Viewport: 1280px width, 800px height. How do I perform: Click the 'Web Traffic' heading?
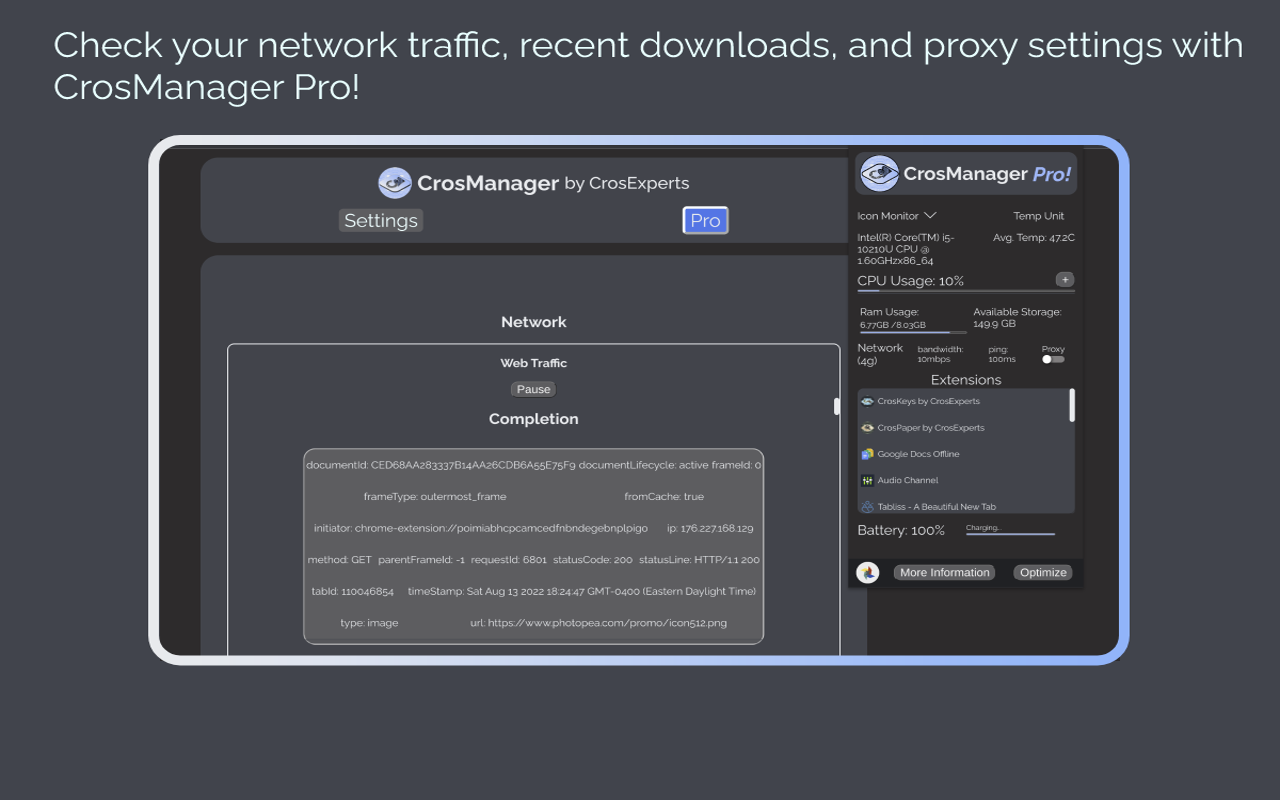(534, 363)
